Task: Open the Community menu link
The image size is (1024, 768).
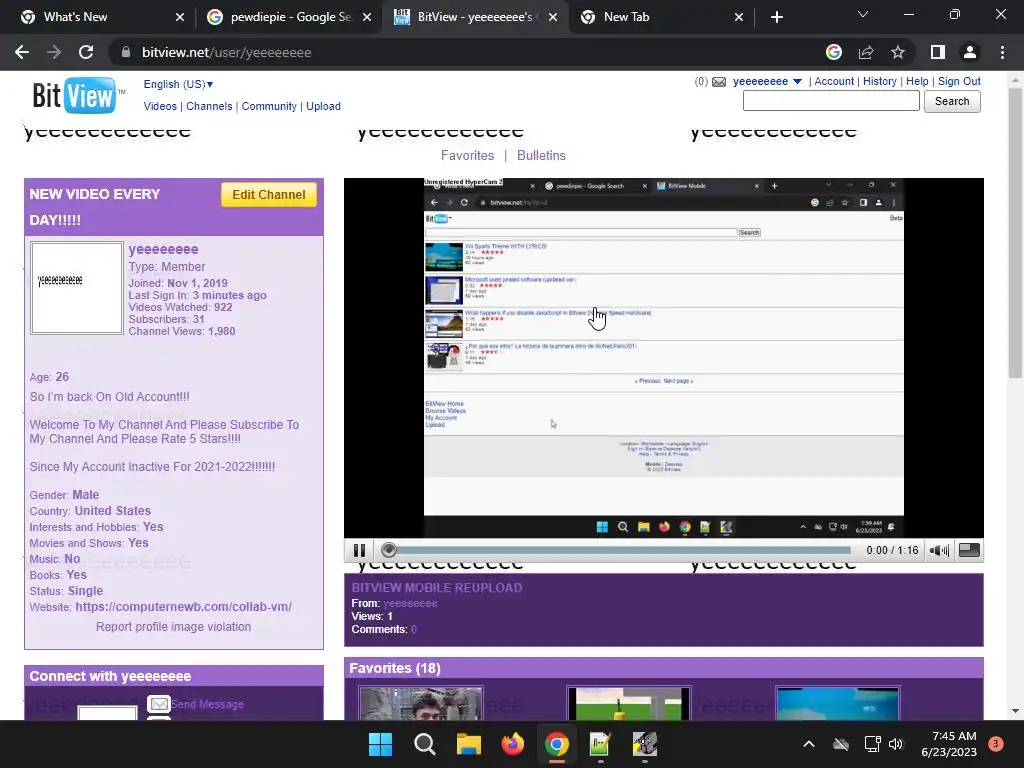Action: click(x=269, y=106)
